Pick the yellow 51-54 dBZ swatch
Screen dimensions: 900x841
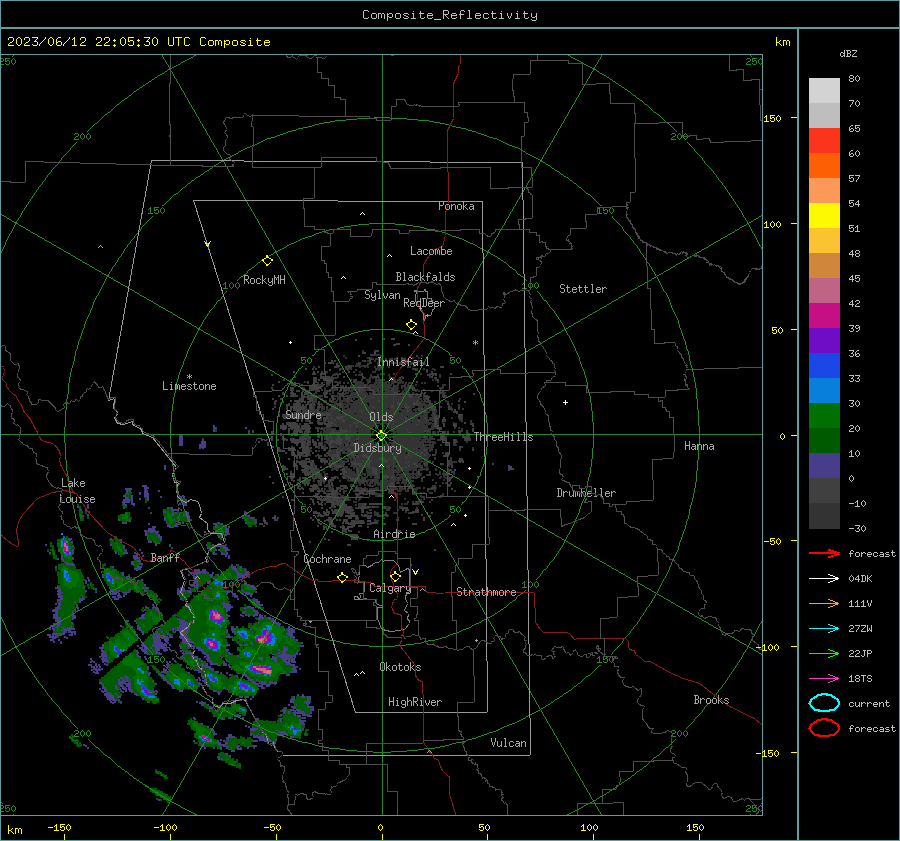point(824,216)
